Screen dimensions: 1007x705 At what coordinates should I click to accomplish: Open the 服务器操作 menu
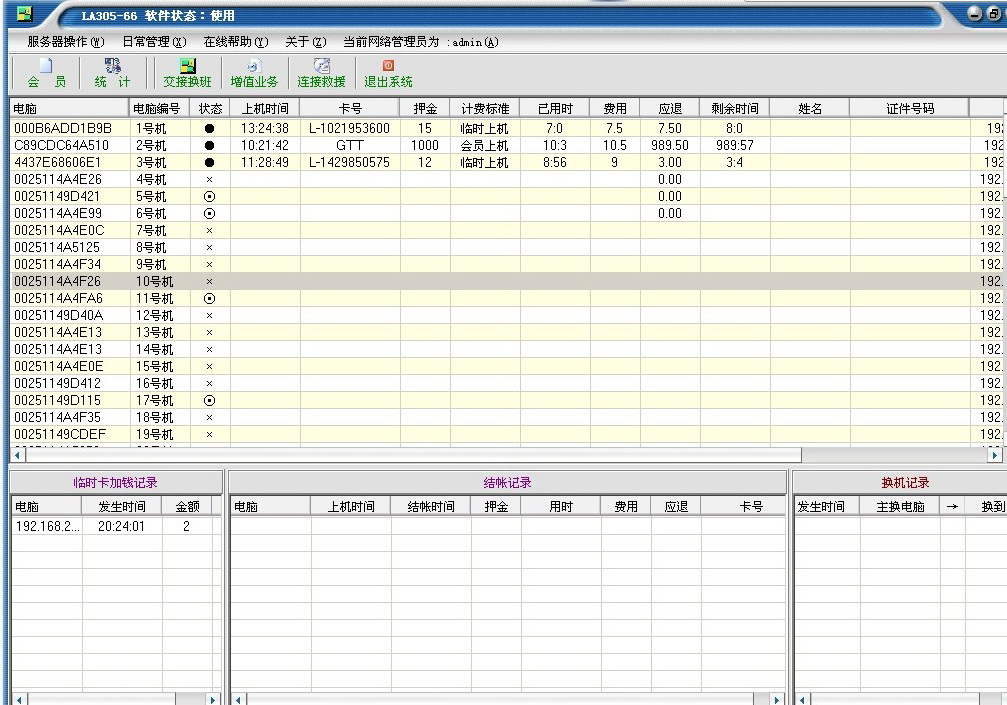[65, 42]
